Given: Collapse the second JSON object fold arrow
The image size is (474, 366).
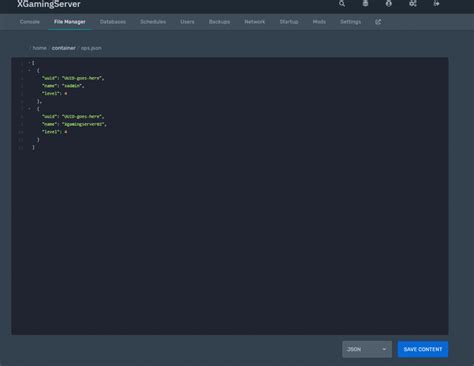Looking at the screenshot, I should tap(29, 109).
